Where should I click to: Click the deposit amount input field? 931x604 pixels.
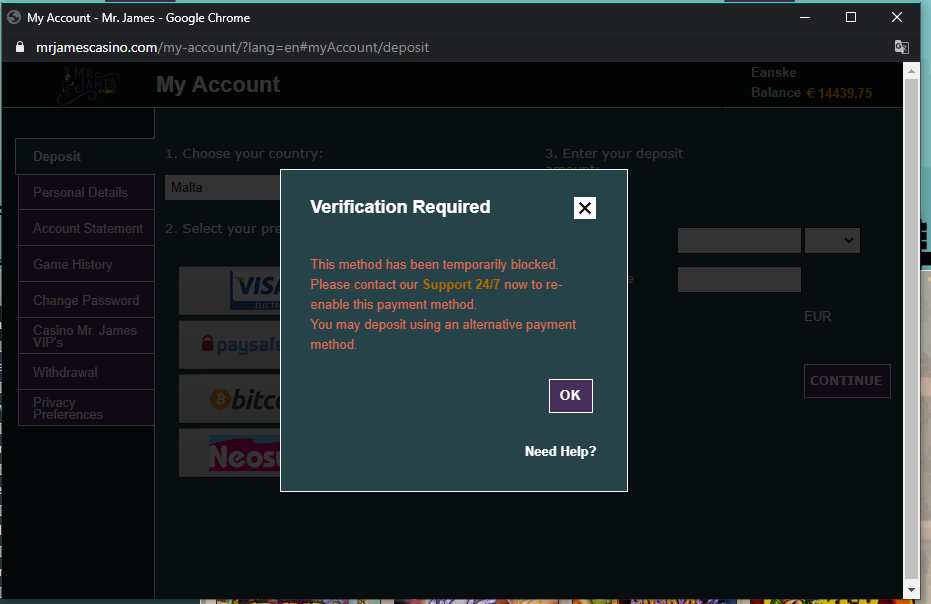(x=739, y=240)
